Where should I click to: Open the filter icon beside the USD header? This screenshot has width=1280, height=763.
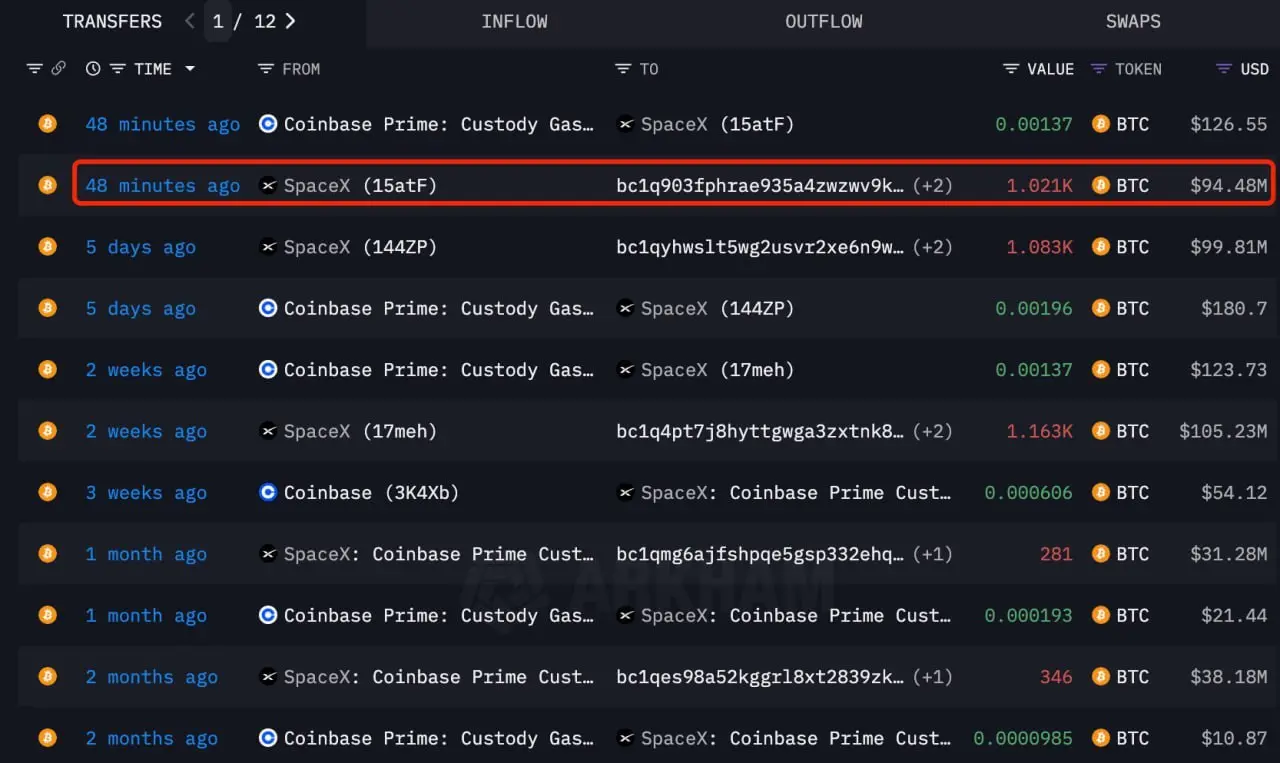1223,69
